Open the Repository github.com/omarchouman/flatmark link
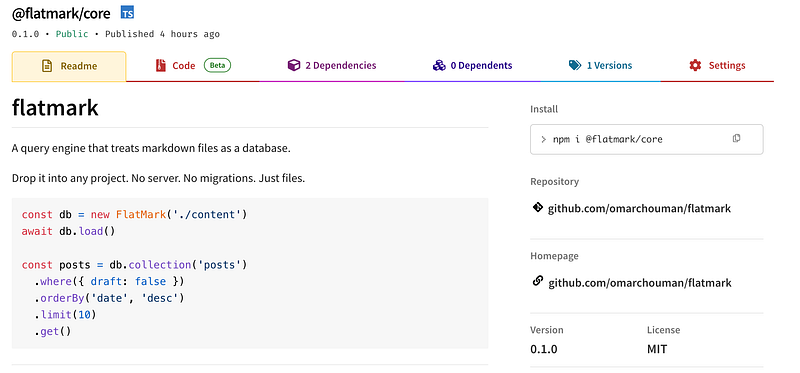This screenshot has width=800, height=373. point(639,209)
